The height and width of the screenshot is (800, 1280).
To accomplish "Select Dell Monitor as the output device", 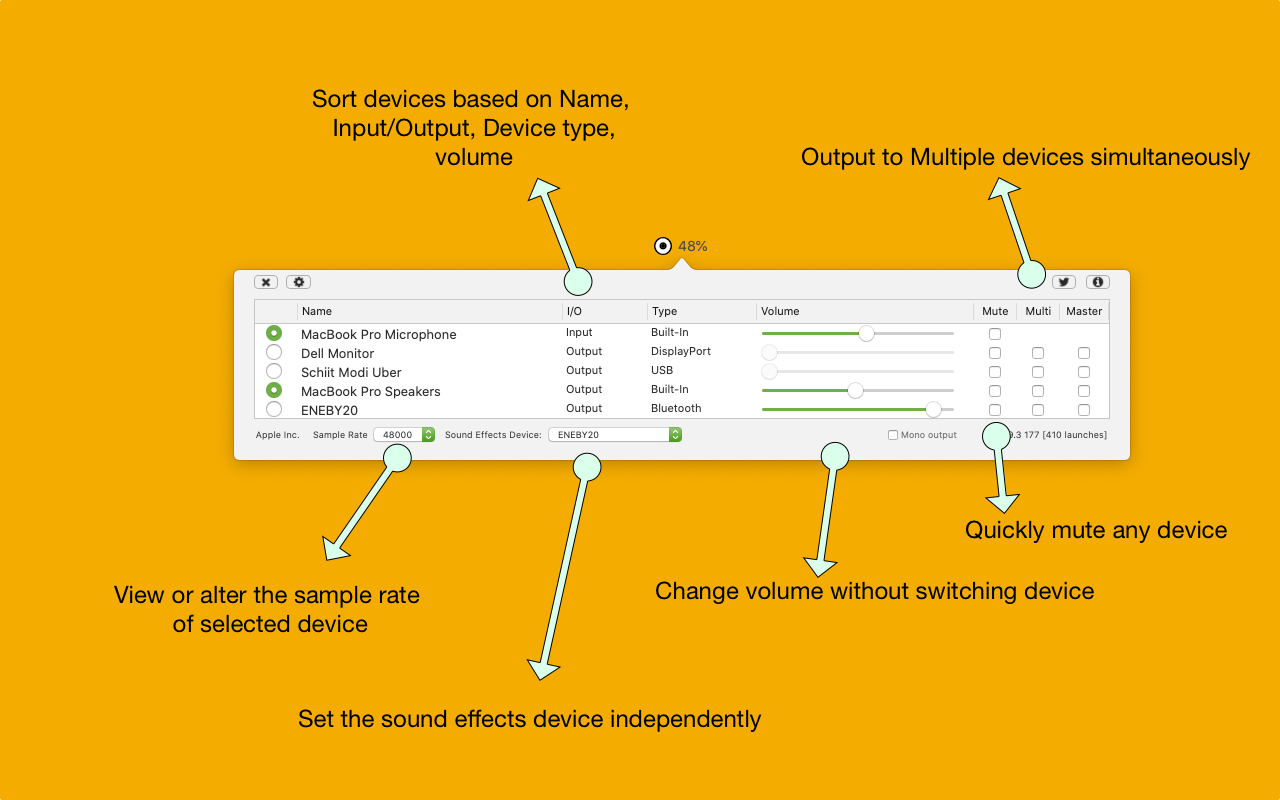I will coord(274,352).
